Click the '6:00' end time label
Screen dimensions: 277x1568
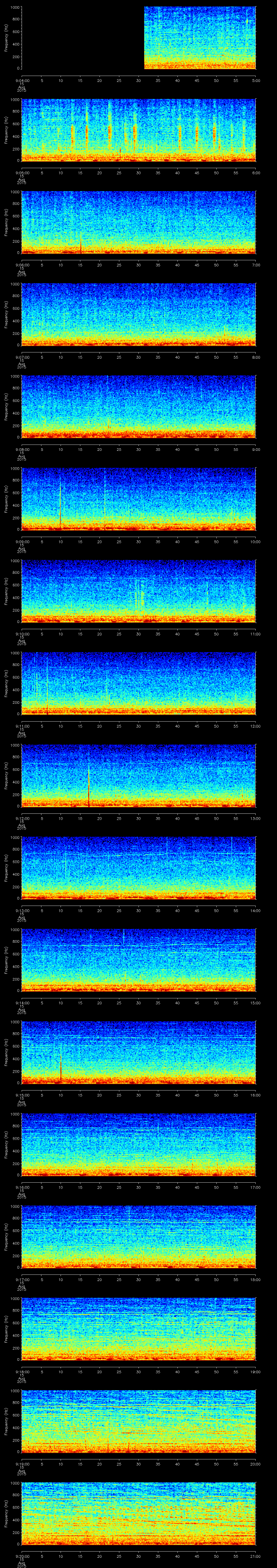(256, 173)
